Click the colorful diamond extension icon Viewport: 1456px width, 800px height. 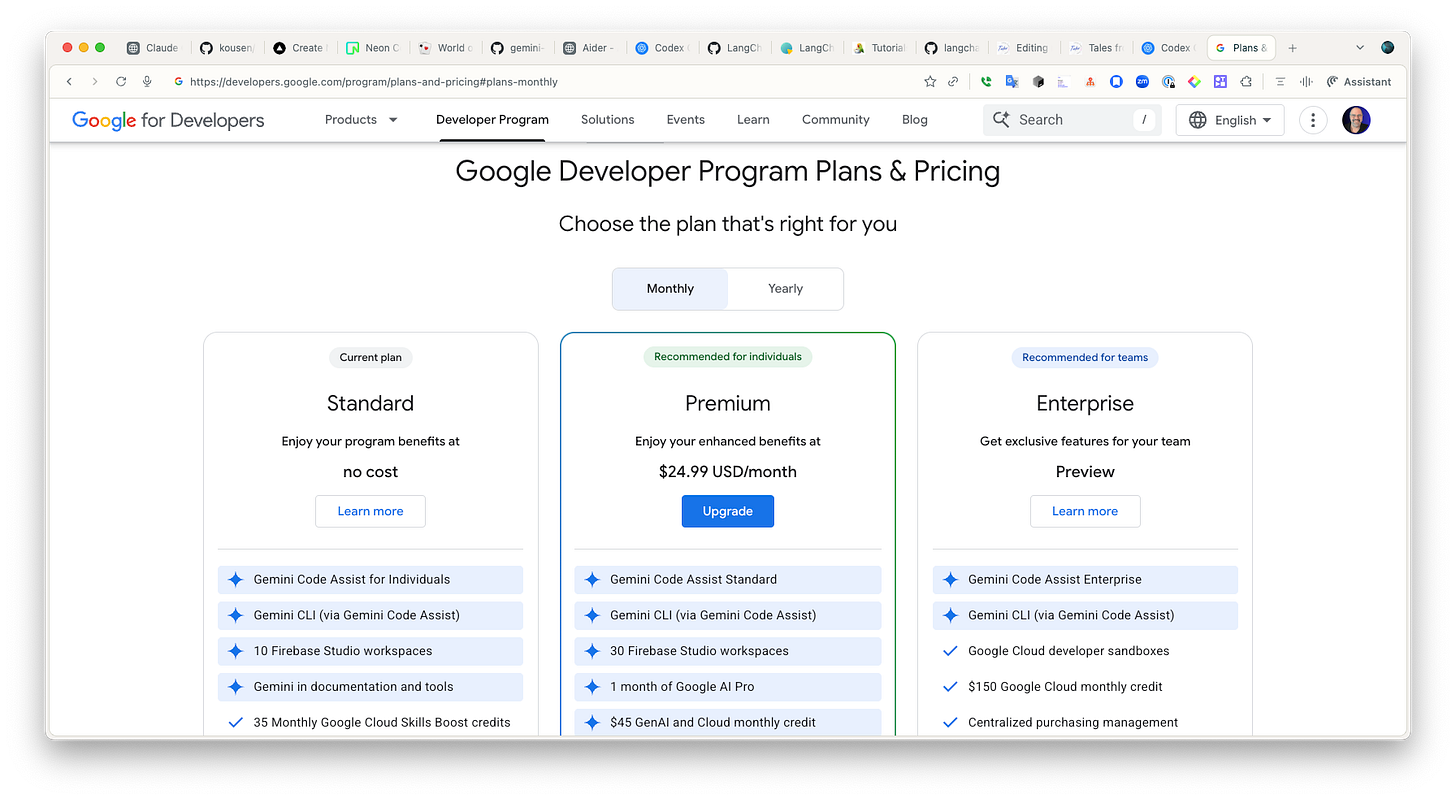click(1194, 82)
